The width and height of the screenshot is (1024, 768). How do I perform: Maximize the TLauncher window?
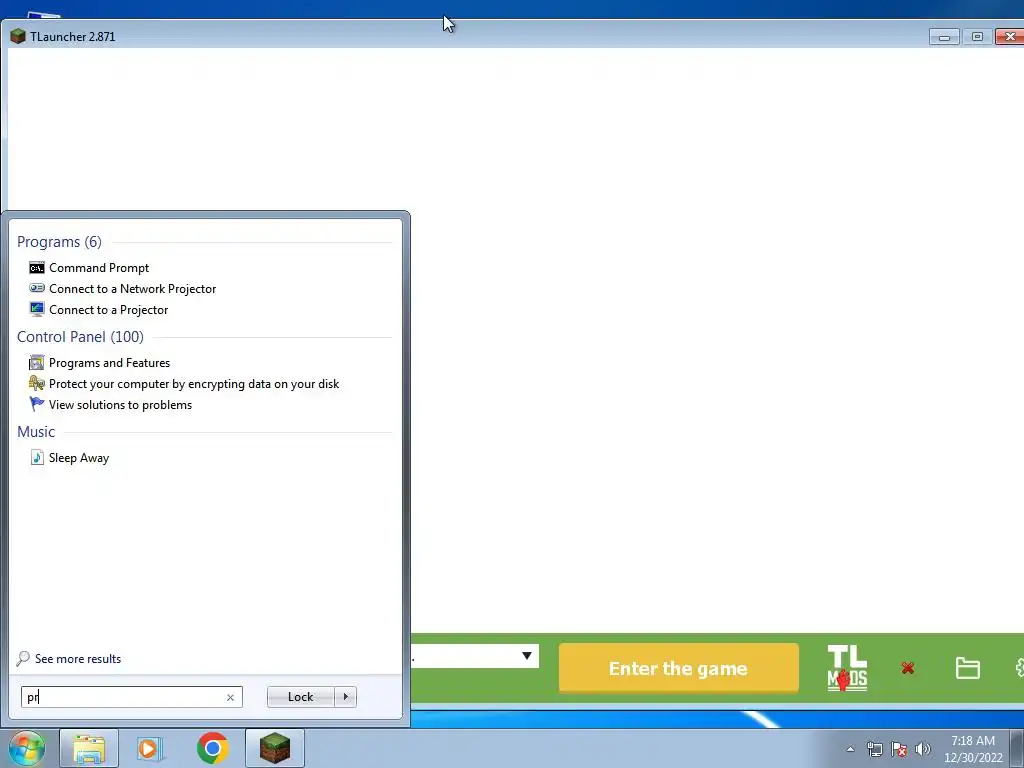click(977, 37)
